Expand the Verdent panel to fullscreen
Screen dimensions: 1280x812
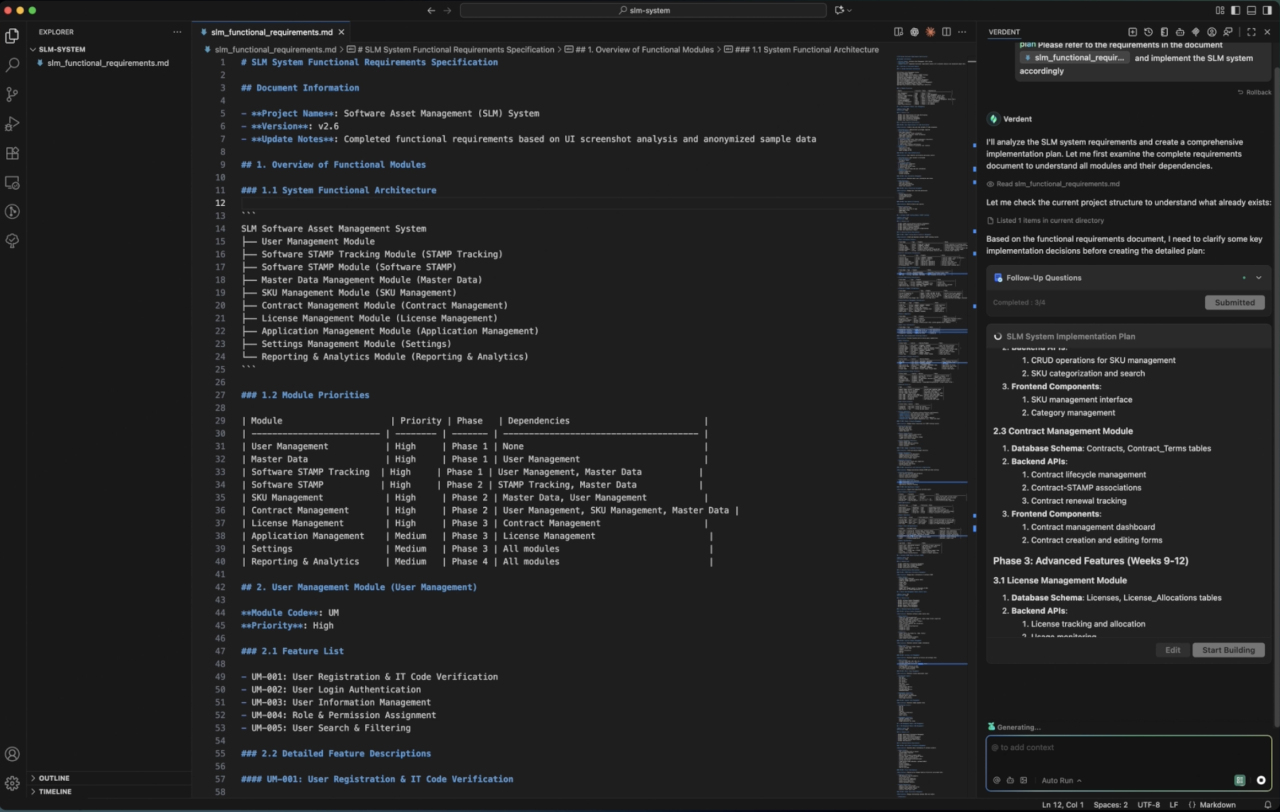(1251, 31)
